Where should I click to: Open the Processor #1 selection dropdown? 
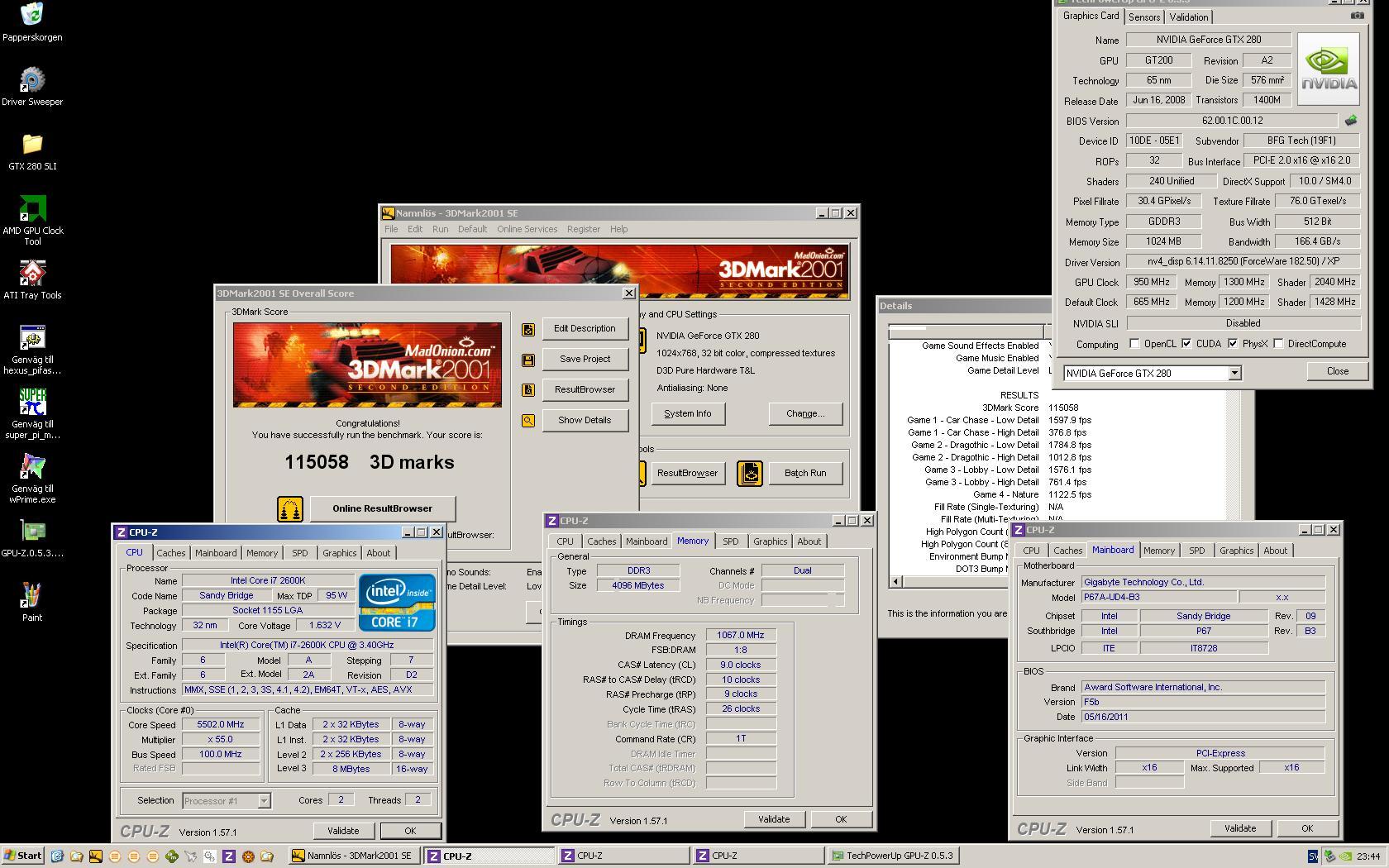coord(264,801)
